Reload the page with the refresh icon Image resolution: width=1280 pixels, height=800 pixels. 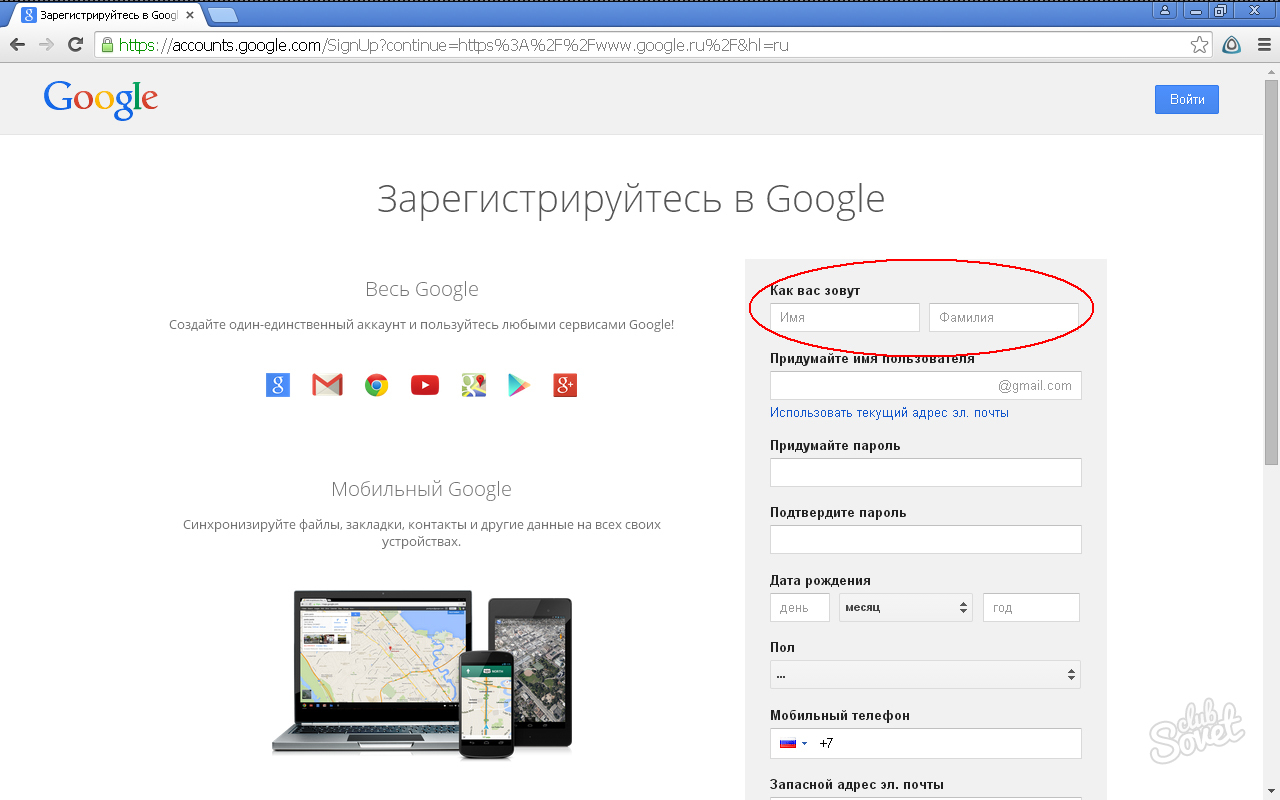(x=75, y=45)
